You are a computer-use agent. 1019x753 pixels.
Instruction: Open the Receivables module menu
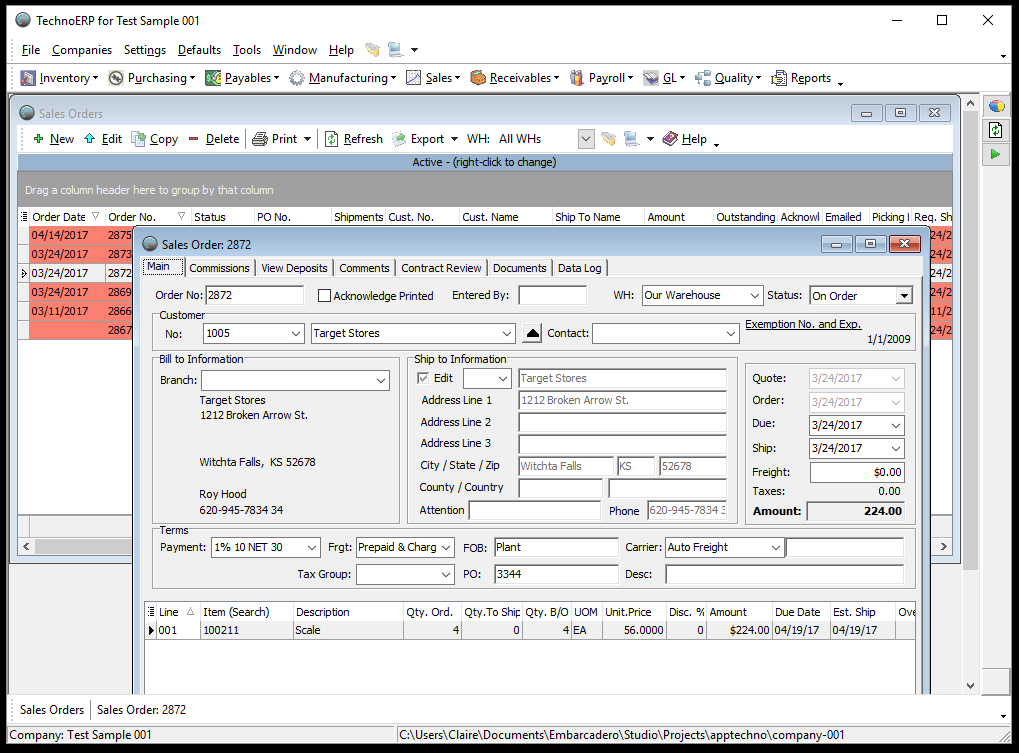[514, 78]
